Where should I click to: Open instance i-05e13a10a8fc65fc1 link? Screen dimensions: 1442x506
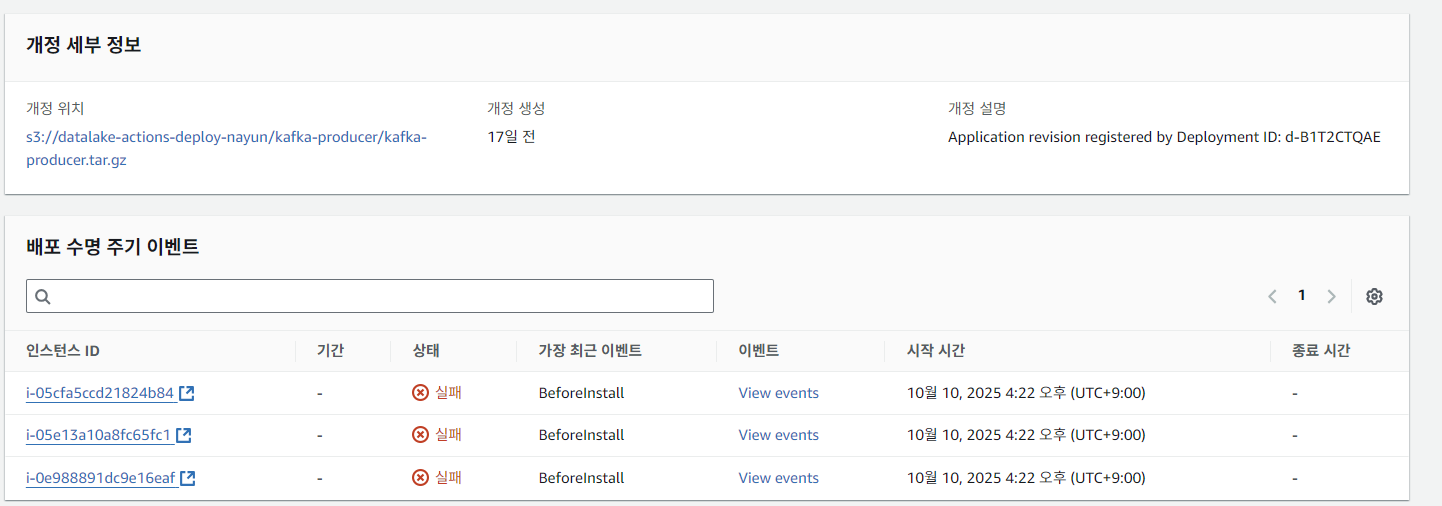coord(98,435)
